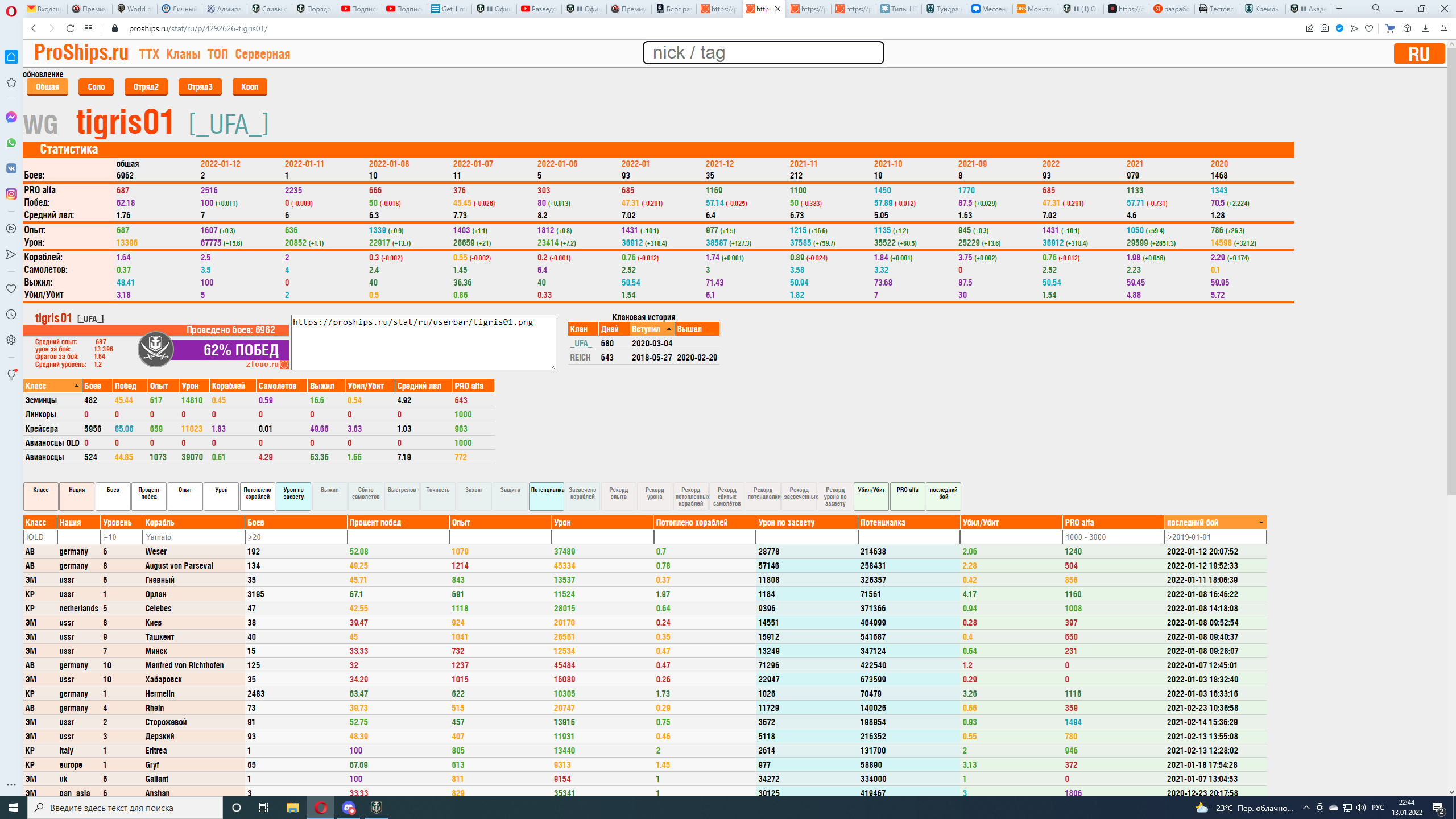Click the blue ad-blocker shield icon
The image size is (1456, 819).
coord(1339,28)
